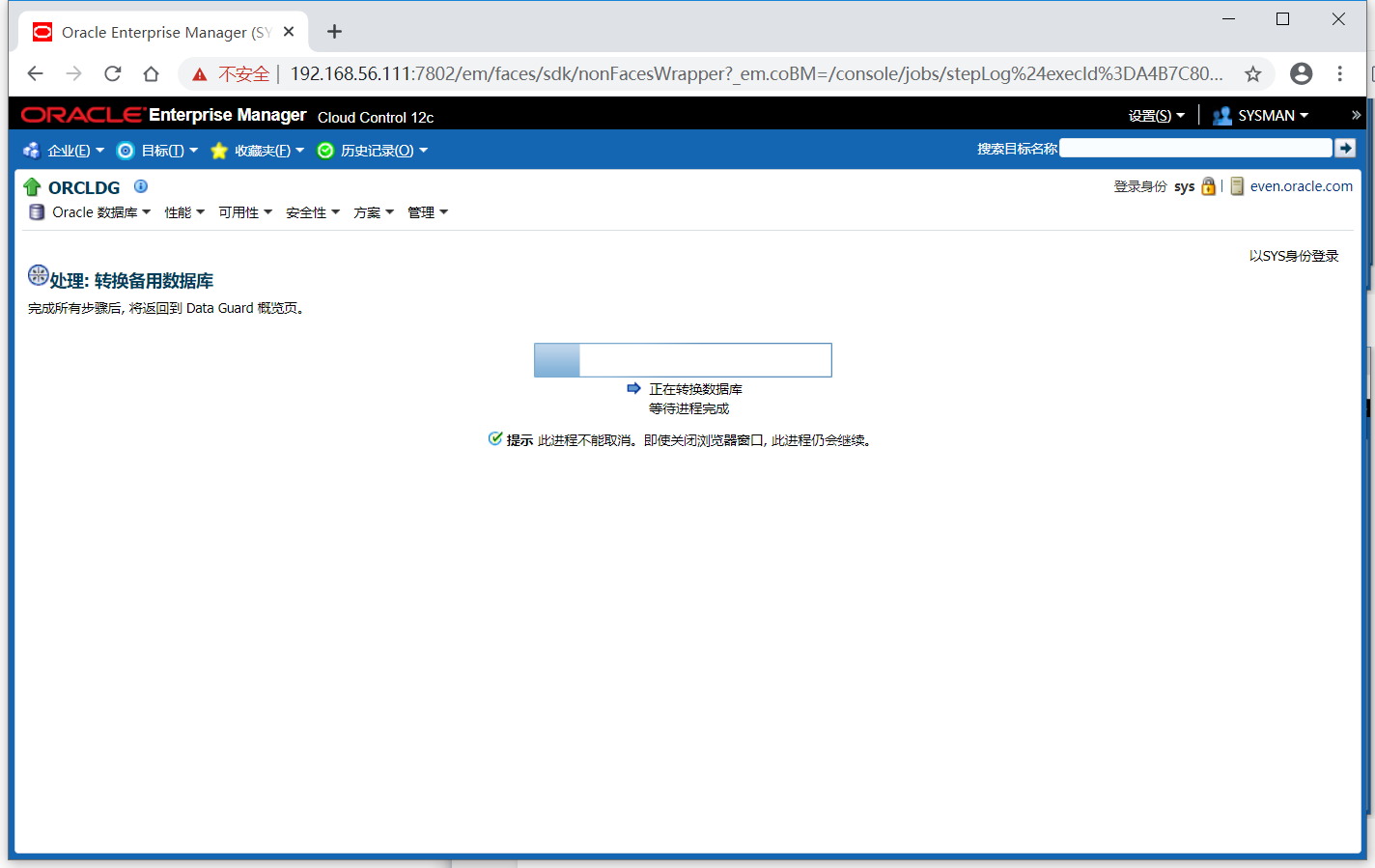The width and height of the screenshot is (1375, 868).
Task: Click the ORCLDG target name
Action: click(x=84, y=187)
